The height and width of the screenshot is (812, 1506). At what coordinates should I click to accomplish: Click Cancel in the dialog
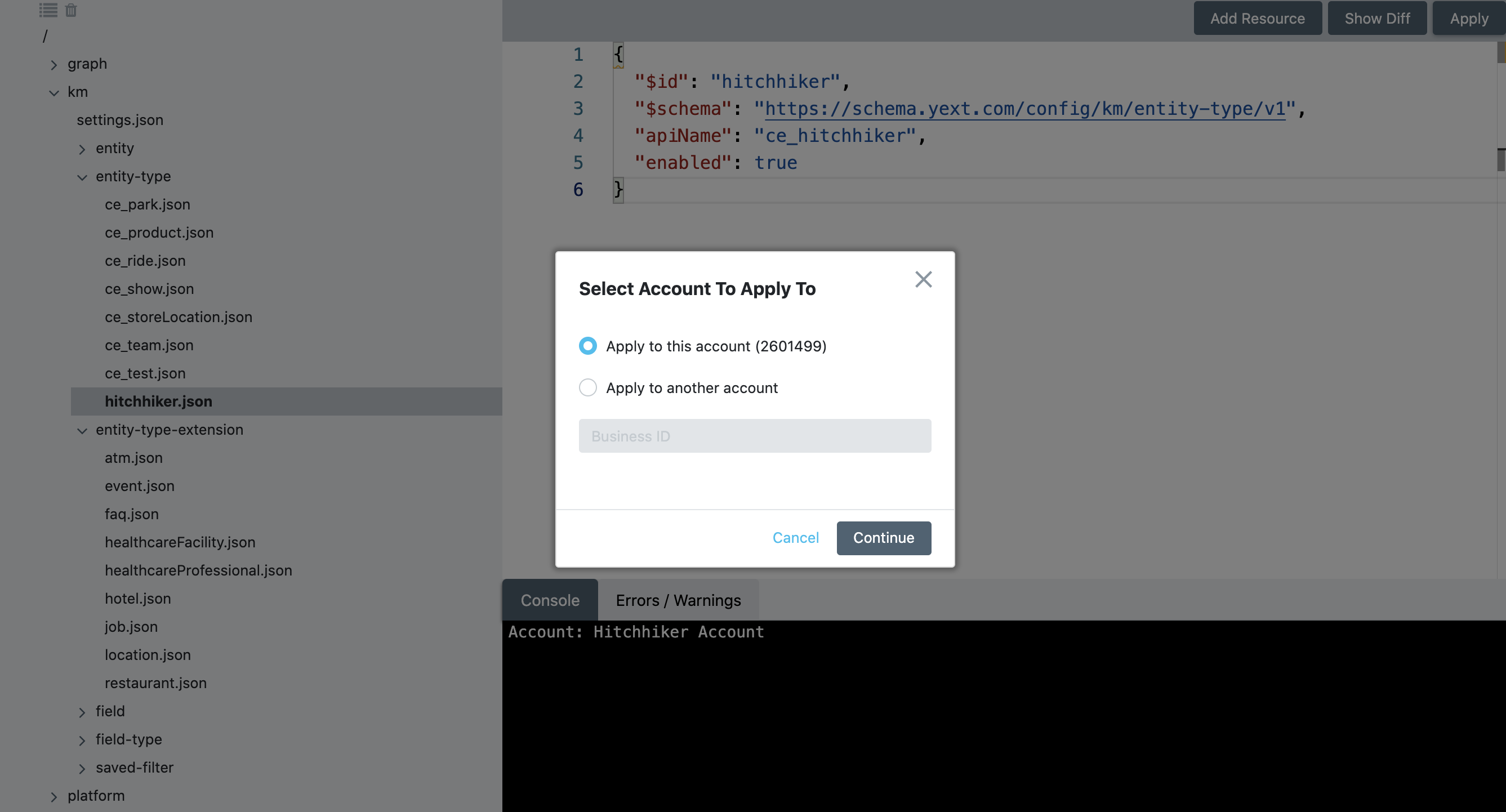[x=795, y=538]
